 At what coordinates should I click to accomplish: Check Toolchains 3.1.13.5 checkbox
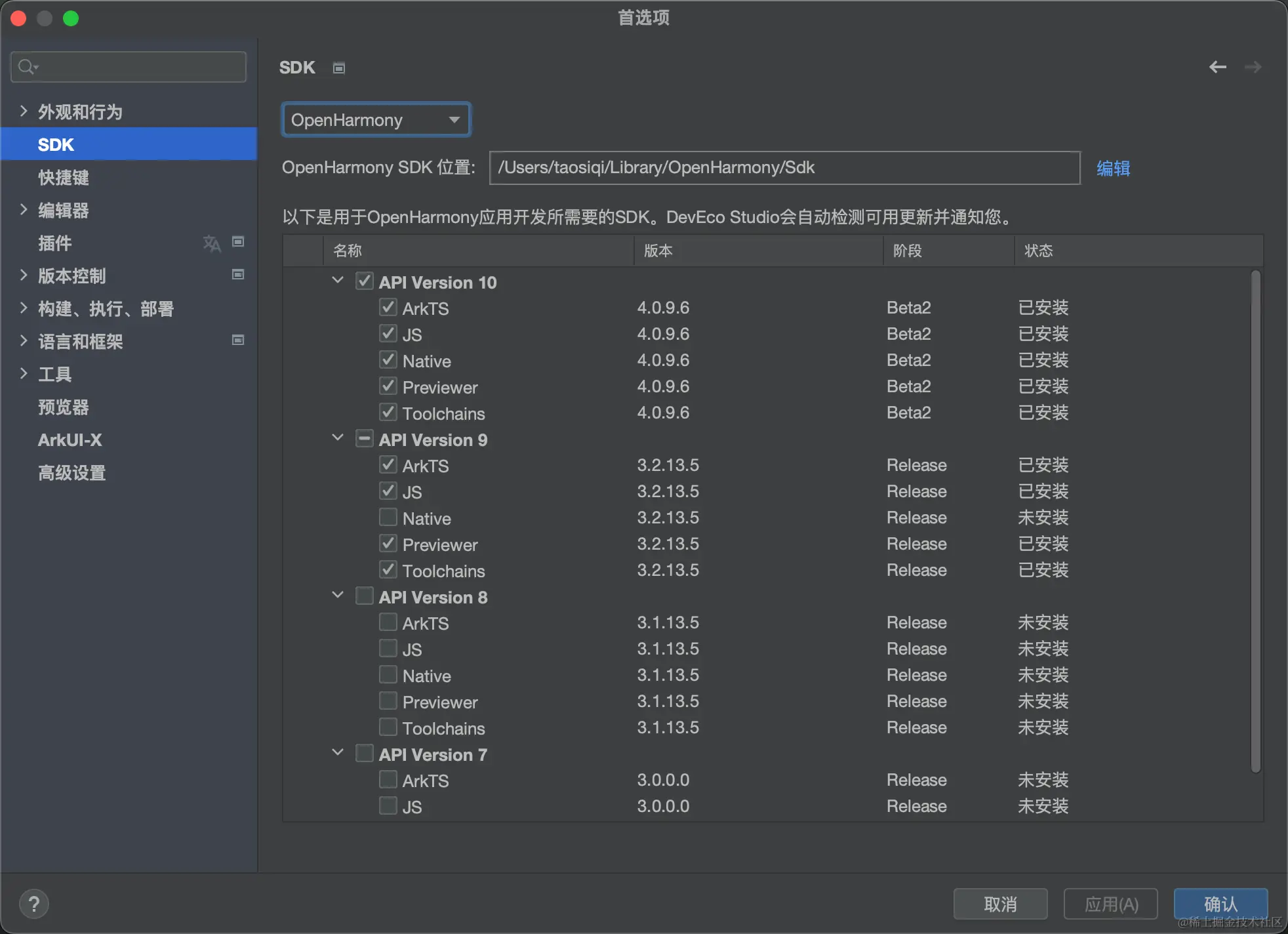point(388,727)
